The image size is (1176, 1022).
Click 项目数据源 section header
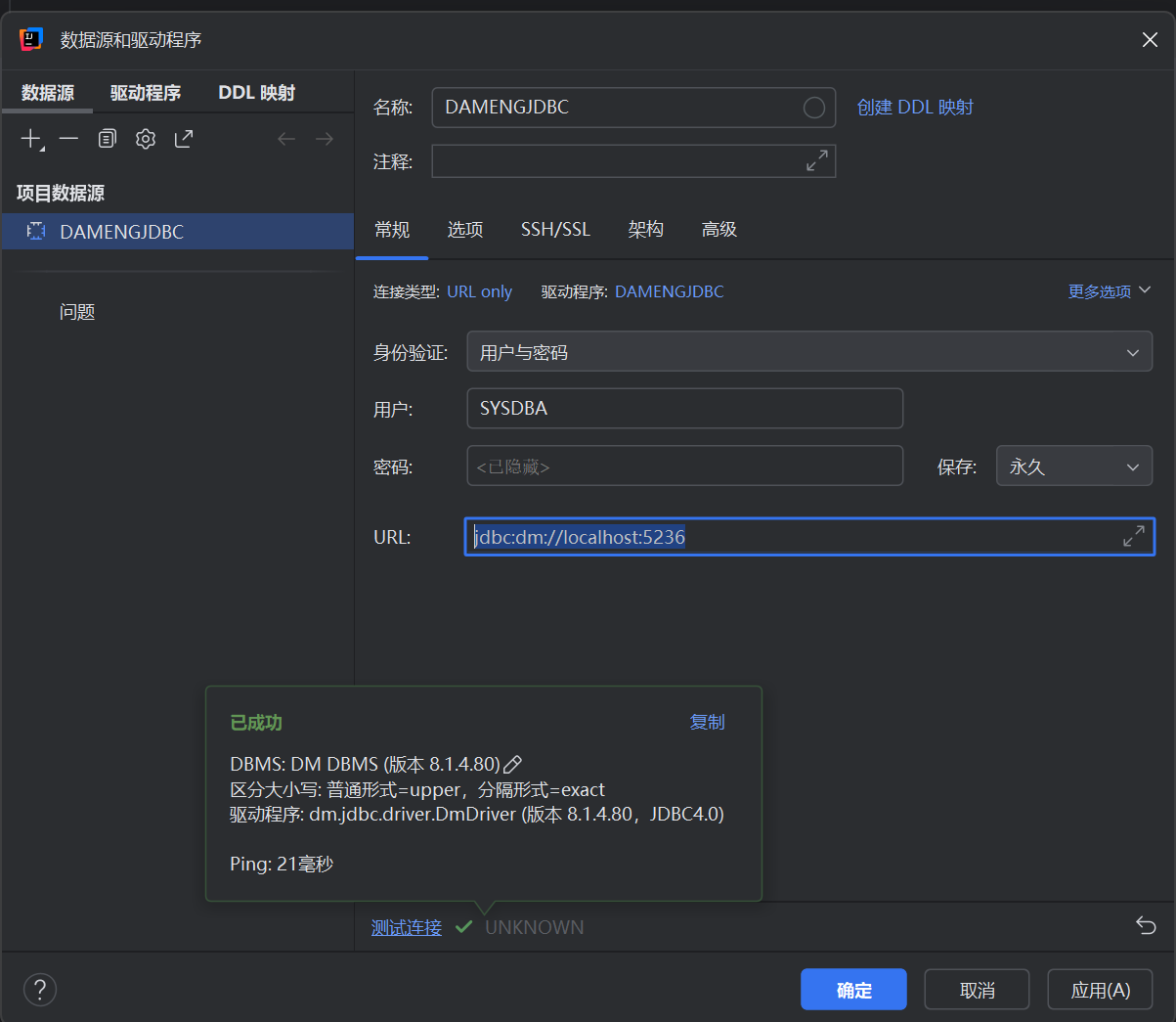coord(61,193)
